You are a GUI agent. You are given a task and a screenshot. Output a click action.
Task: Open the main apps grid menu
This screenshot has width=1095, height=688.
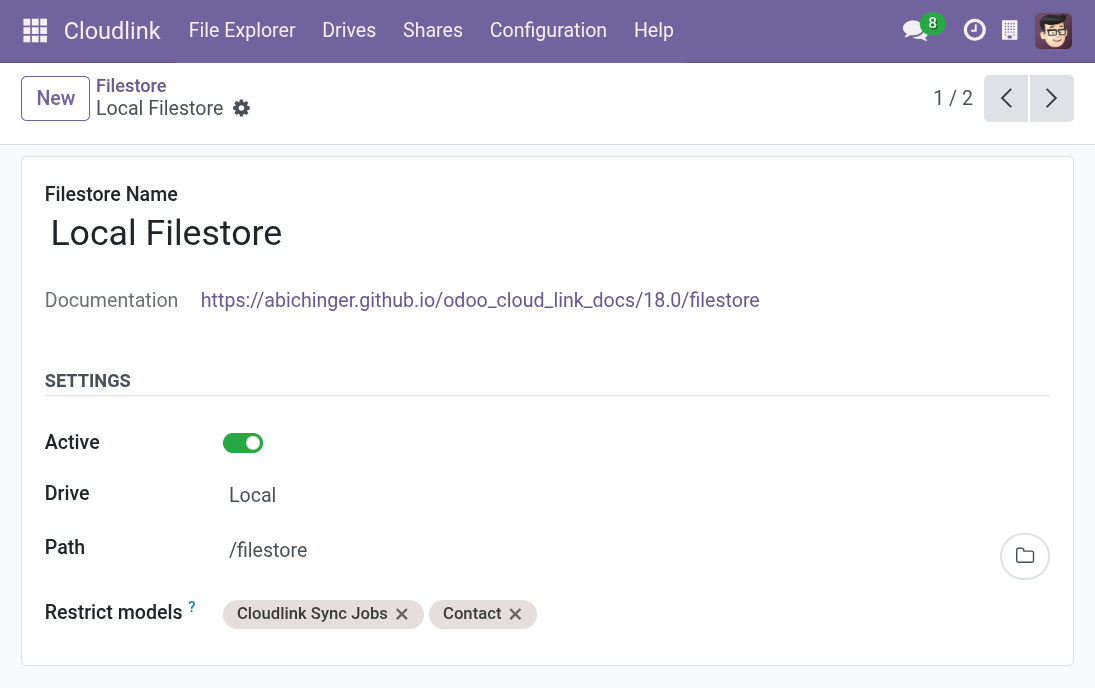click(35, 31)
